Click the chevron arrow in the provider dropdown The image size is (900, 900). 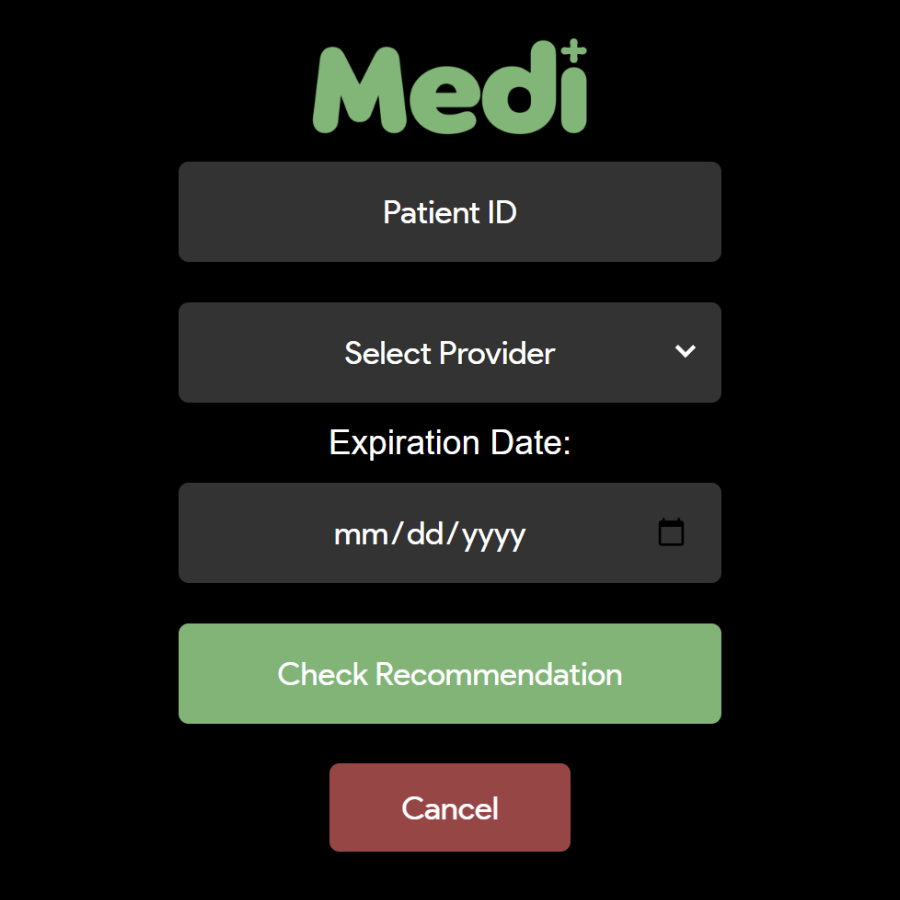[685, 352]
